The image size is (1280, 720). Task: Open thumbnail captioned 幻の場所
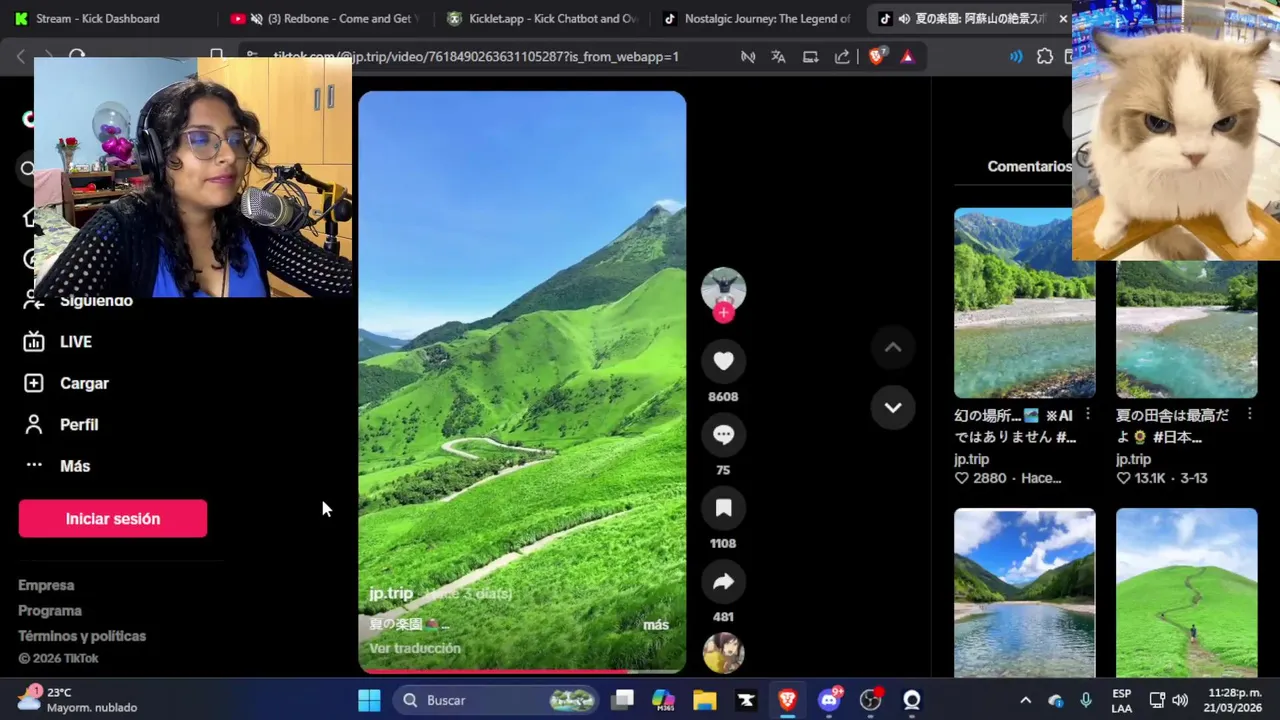[x=1025, y=303]
